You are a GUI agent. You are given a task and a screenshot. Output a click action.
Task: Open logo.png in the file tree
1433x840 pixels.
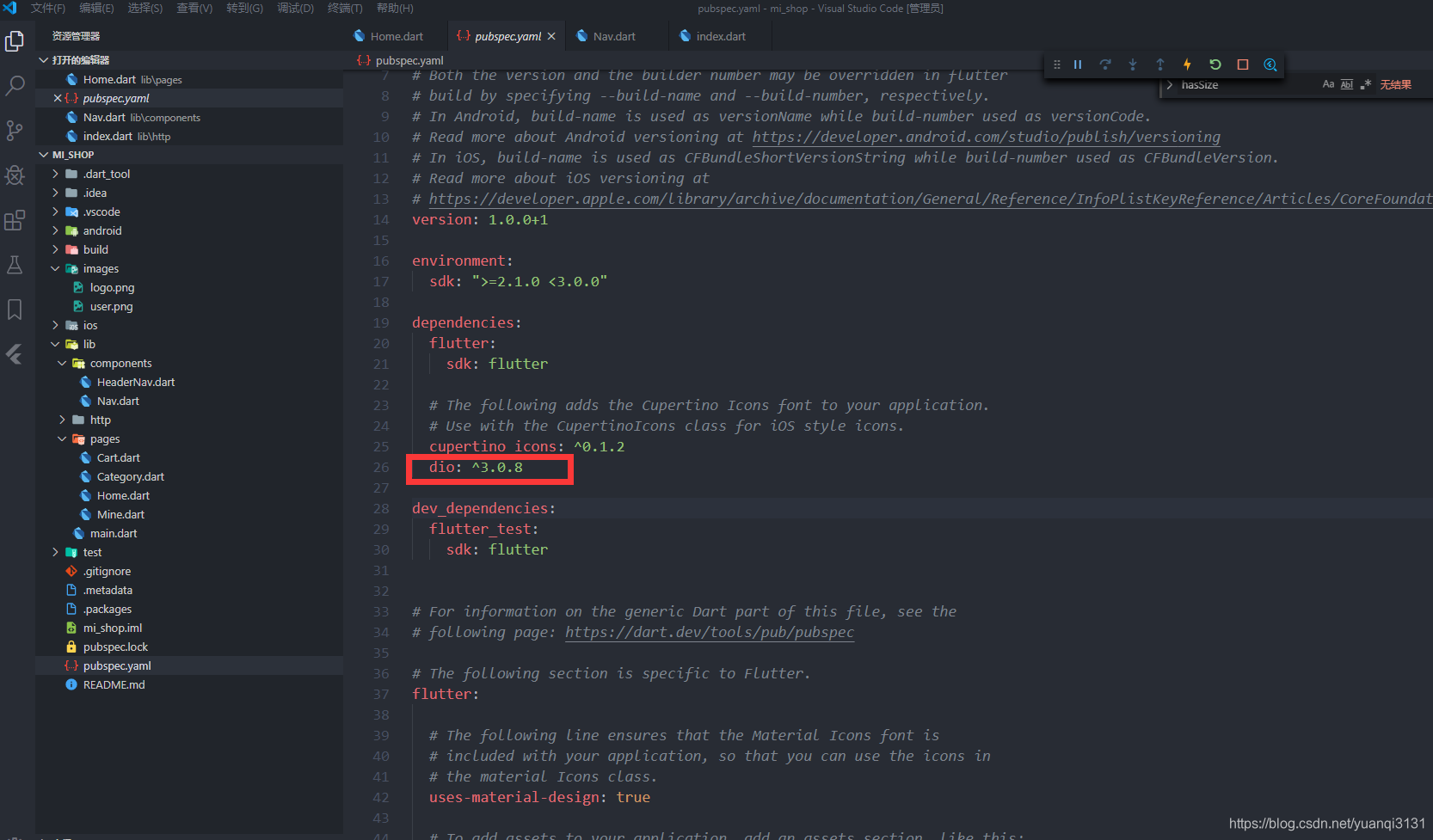tap(112, 287)
